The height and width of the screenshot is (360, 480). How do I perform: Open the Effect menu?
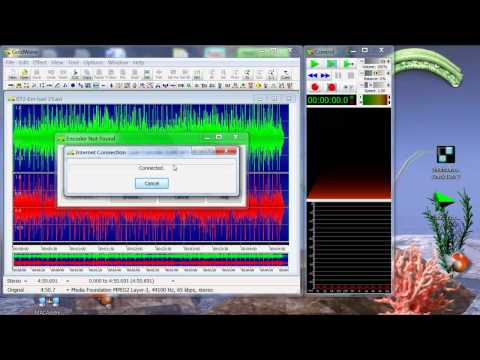pos(40,62)
